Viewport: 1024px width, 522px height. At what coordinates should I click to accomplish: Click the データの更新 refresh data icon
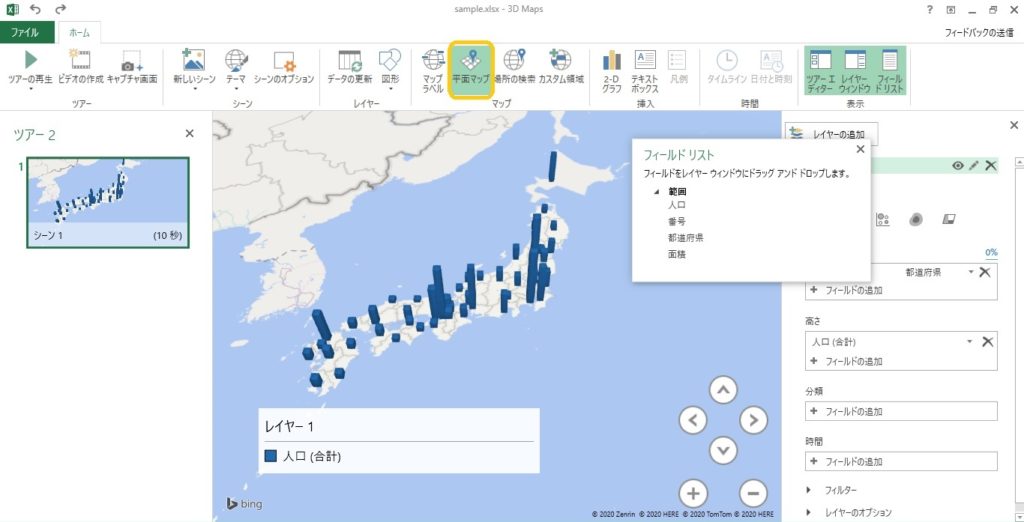pyautogui.click(x=350, y=61)
